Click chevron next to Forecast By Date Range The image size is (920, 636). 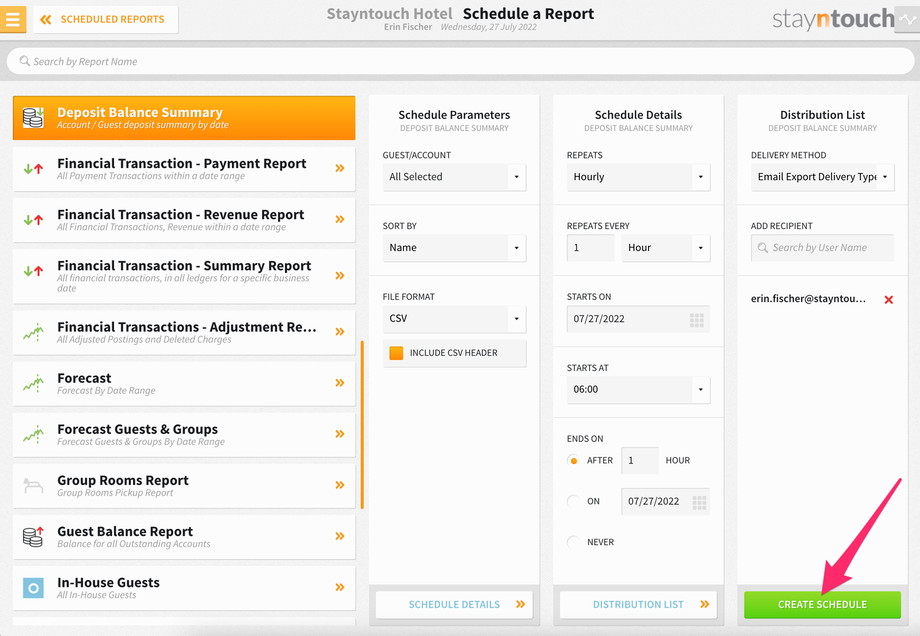point(340,383)
